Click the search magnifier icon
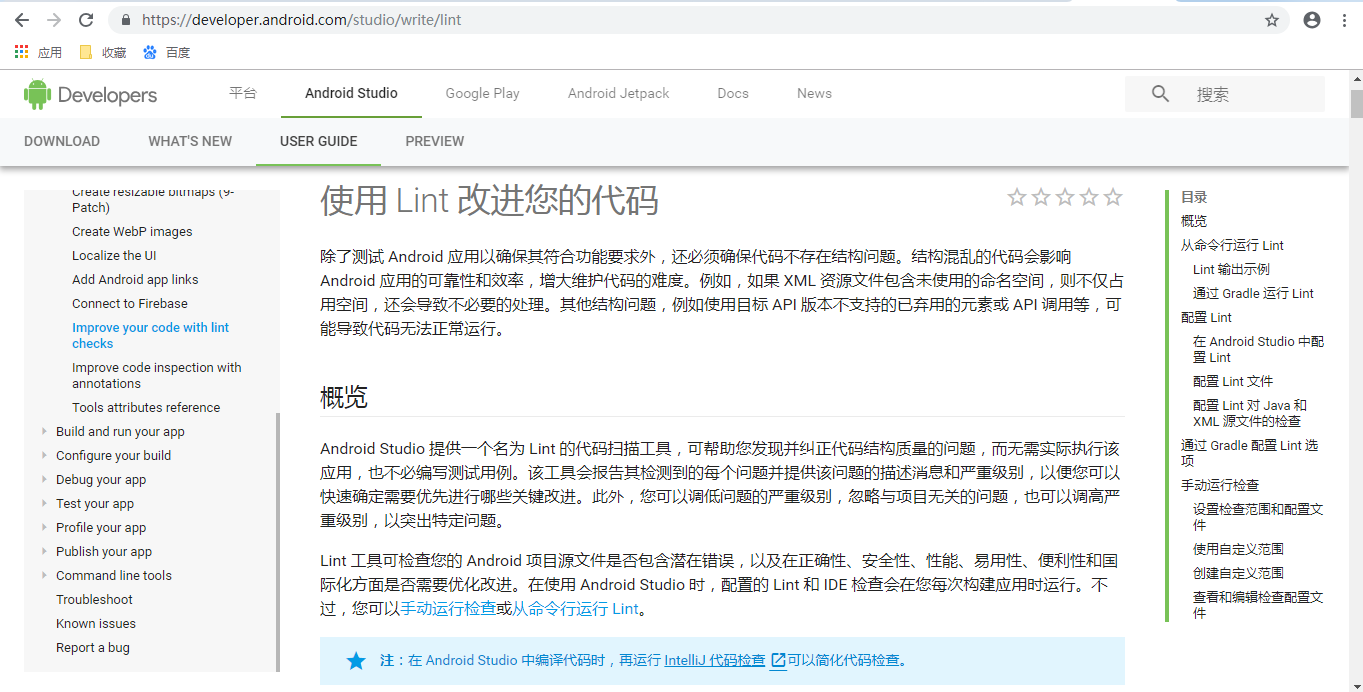The width and height of the screenshot is (1363, 692). point(1160,94)
